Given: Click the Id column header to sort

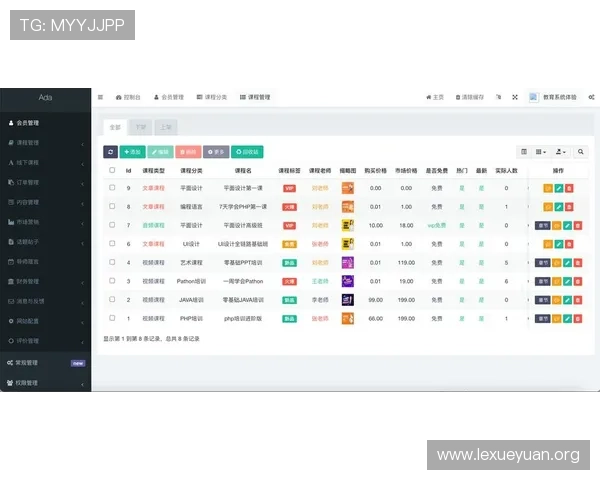Looking at the screenshot, I should tap(129, 171).
